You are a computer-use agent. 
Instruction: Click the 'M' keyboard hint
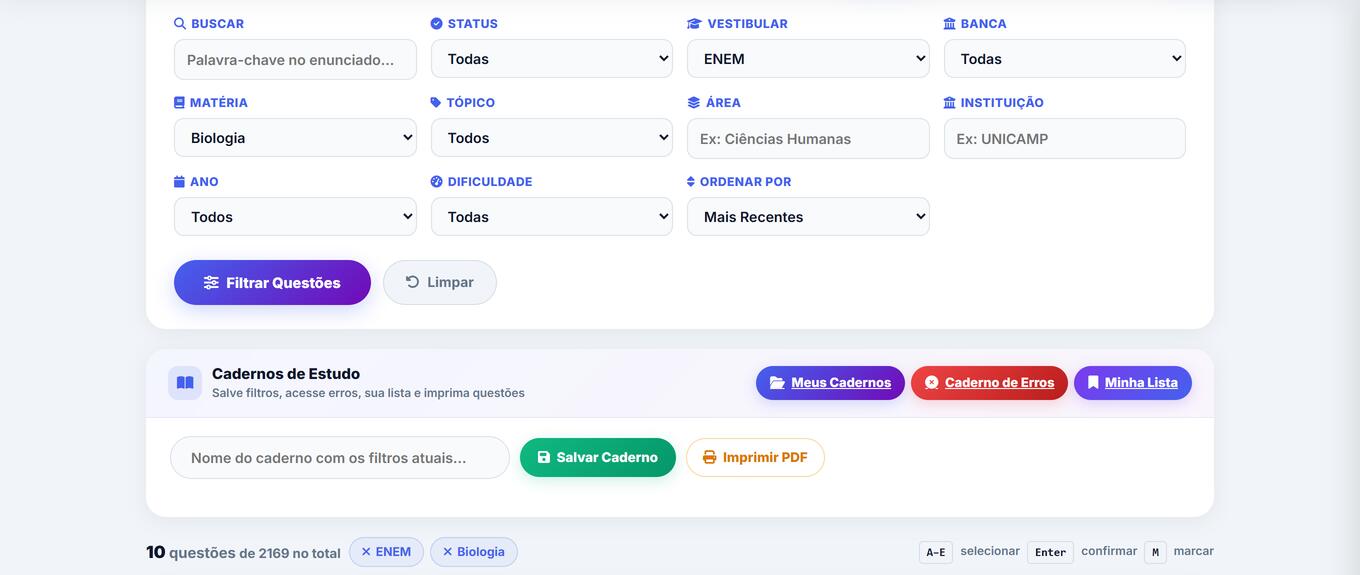[x=1155, y=552]
